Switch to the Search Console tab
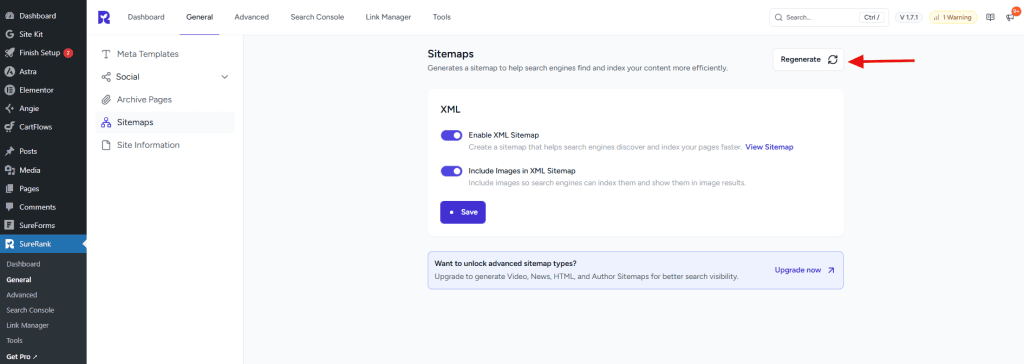Viewport: 1024px width, 364px height. click(317, 18)
